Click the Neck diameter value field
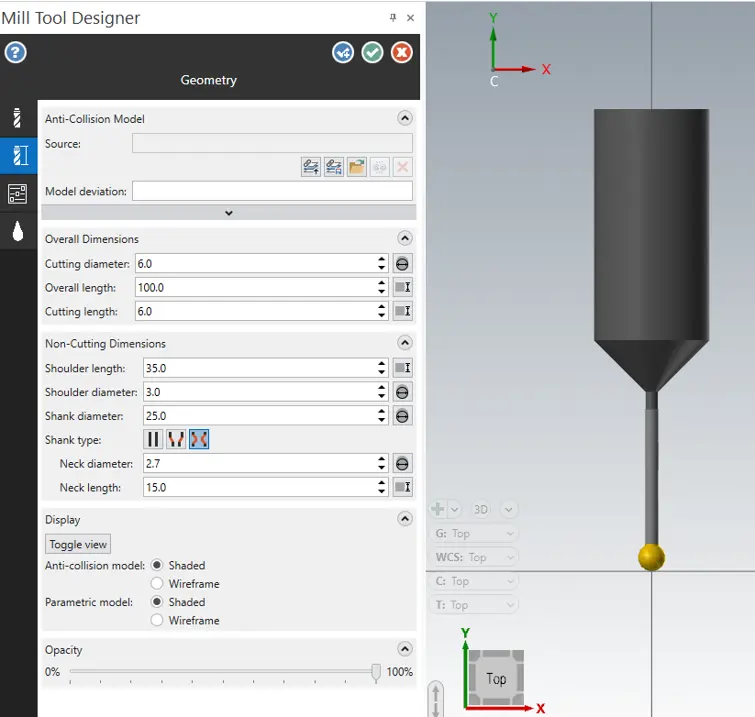The width and height of the screenshot is (755, 717). coord(260,464)
